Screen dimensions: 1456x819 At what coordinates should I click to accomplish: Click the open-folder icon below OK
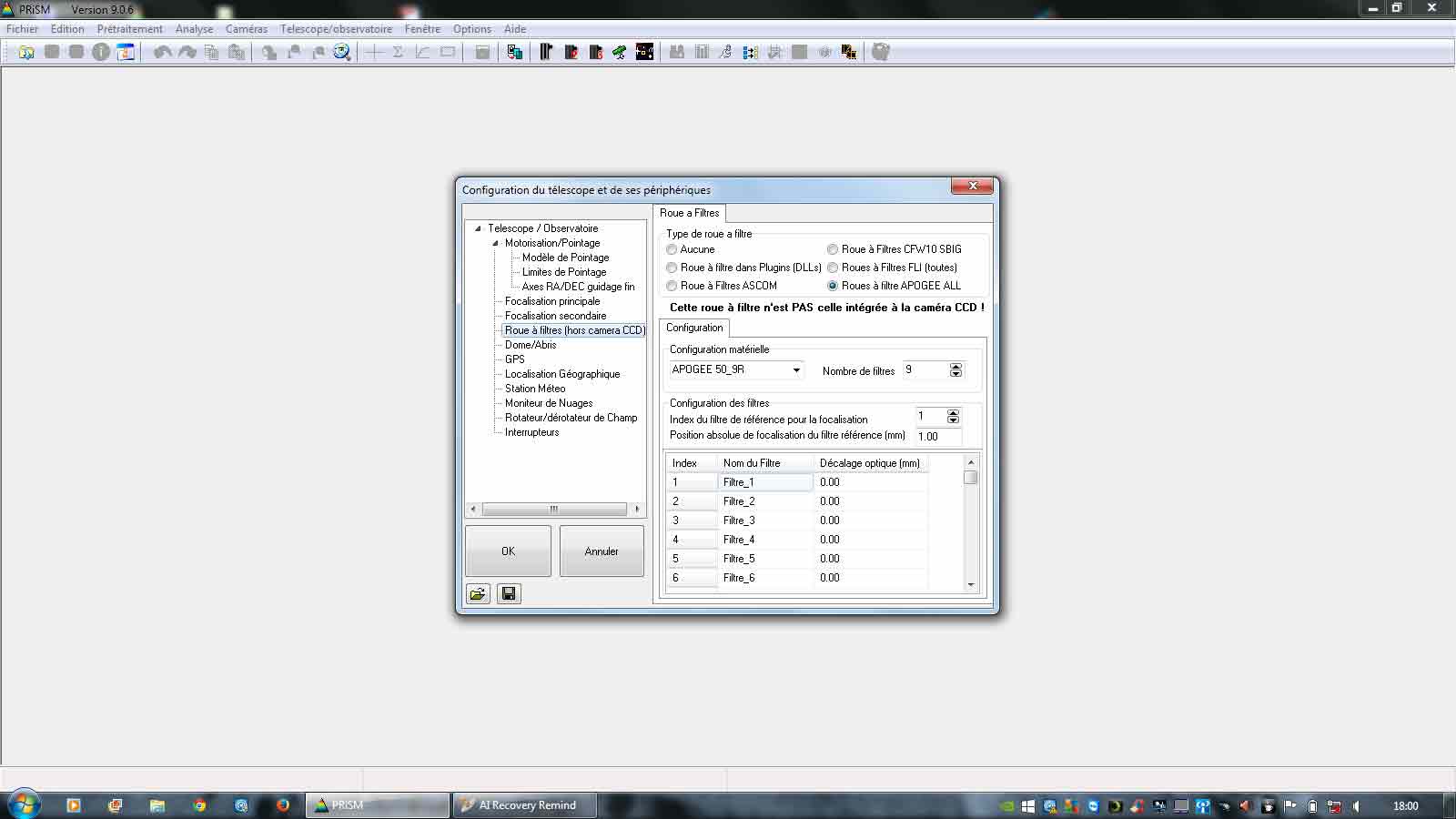(478, 594)
